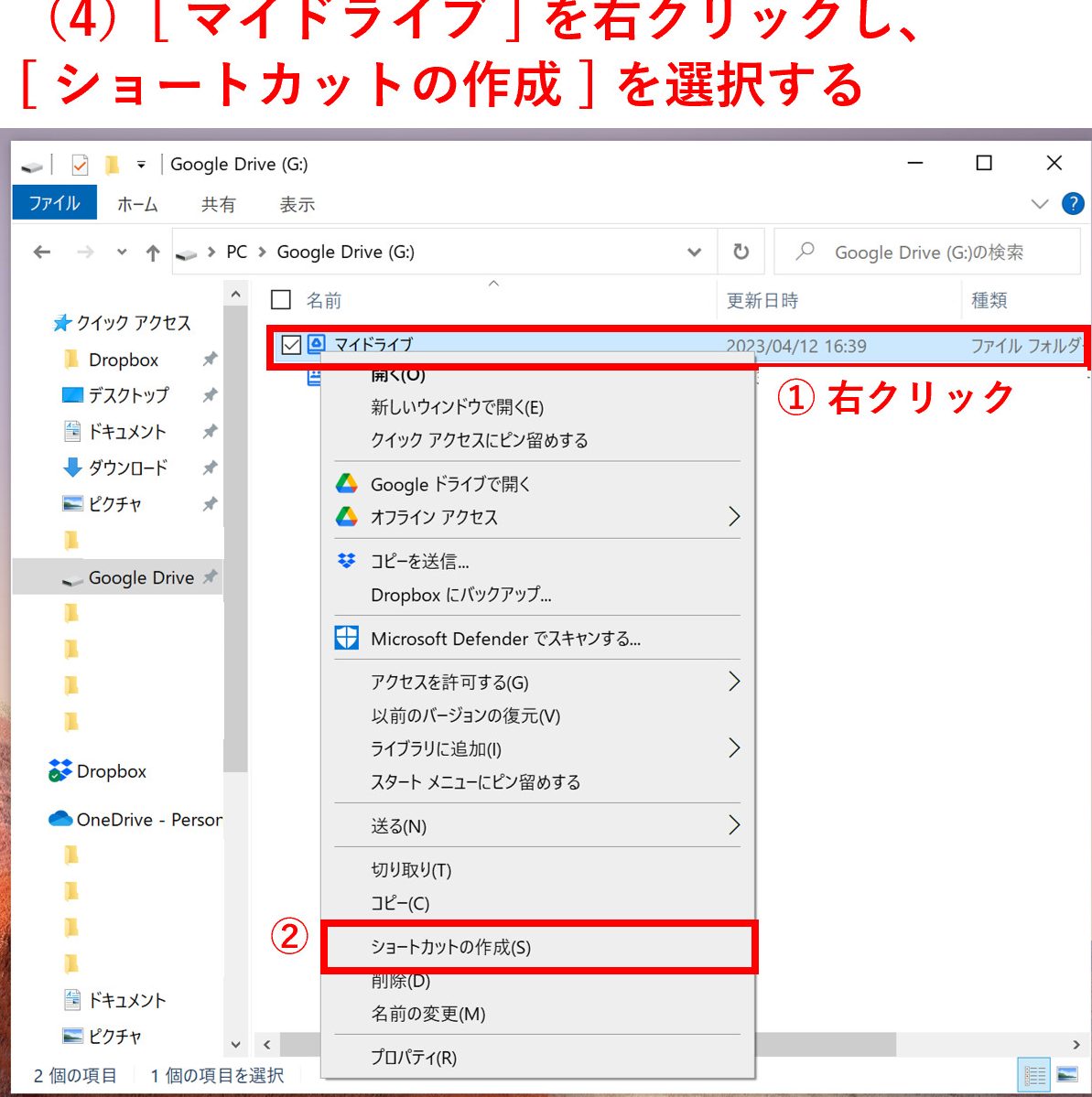The width and height of the screenshot is (1092, 1097).
Task: Click the Dropbox icon beside 'コピーを送信'
Action: [x=346, y=561]
